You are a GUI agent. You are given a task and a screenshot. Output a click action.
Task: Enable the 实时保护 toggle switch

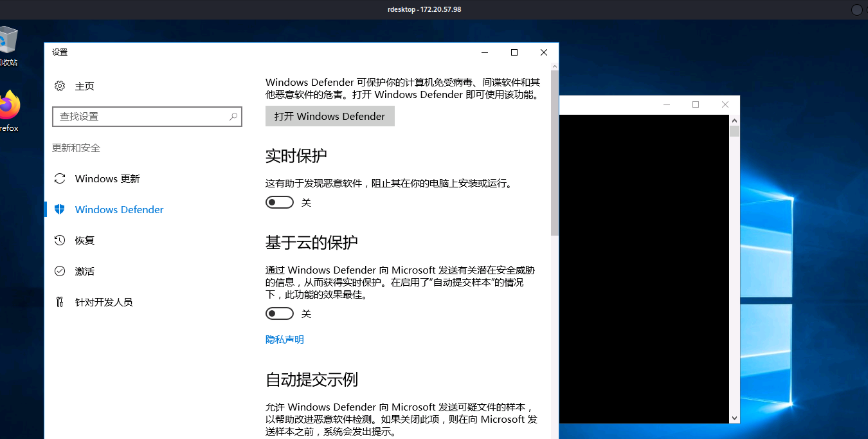tap(279, 202)
